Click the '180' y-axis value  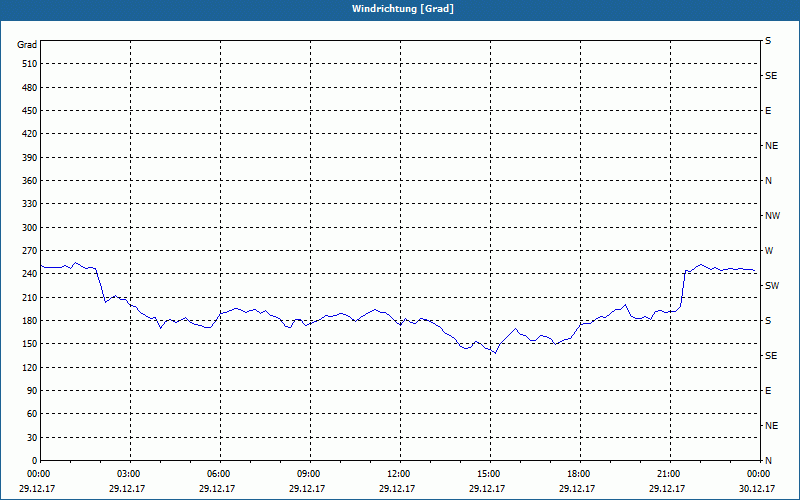pyautogui.click(x=30, y=321)
